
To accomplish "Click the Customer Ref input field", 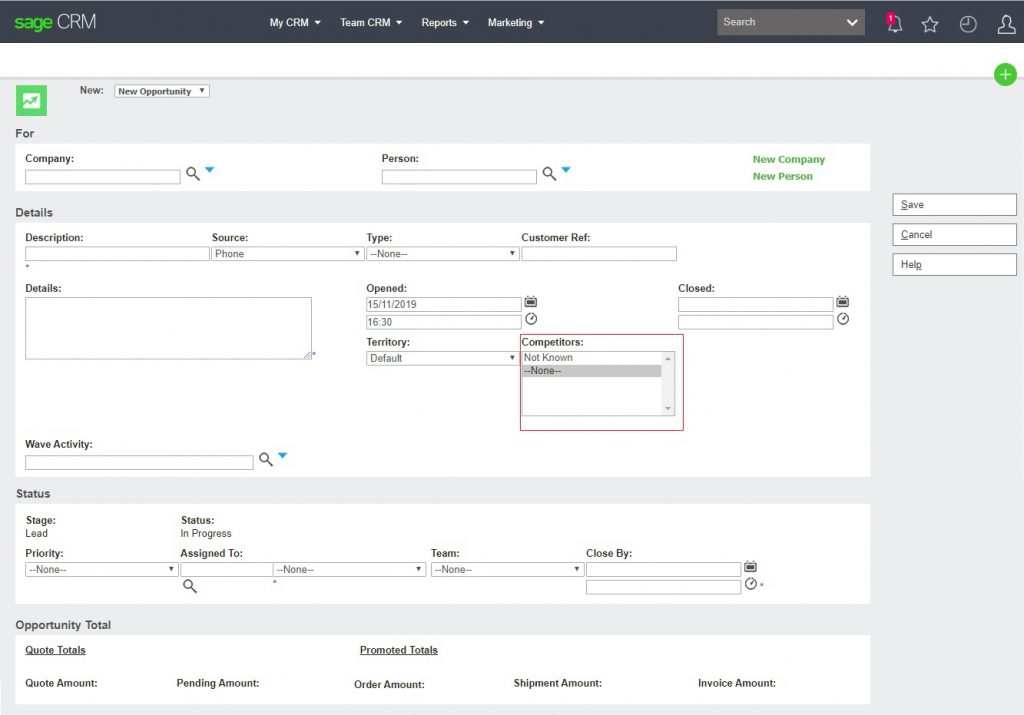I will (x=599, y=254).
